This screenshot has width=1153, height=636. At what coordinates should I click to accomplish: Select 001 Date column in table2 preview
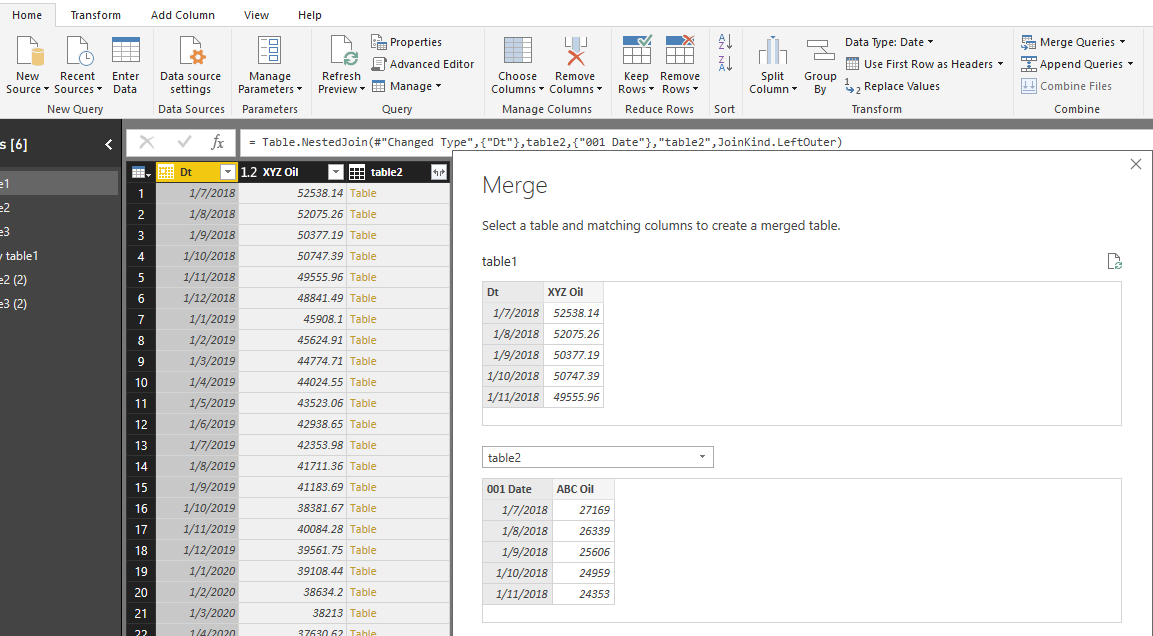tap(518, 489)
